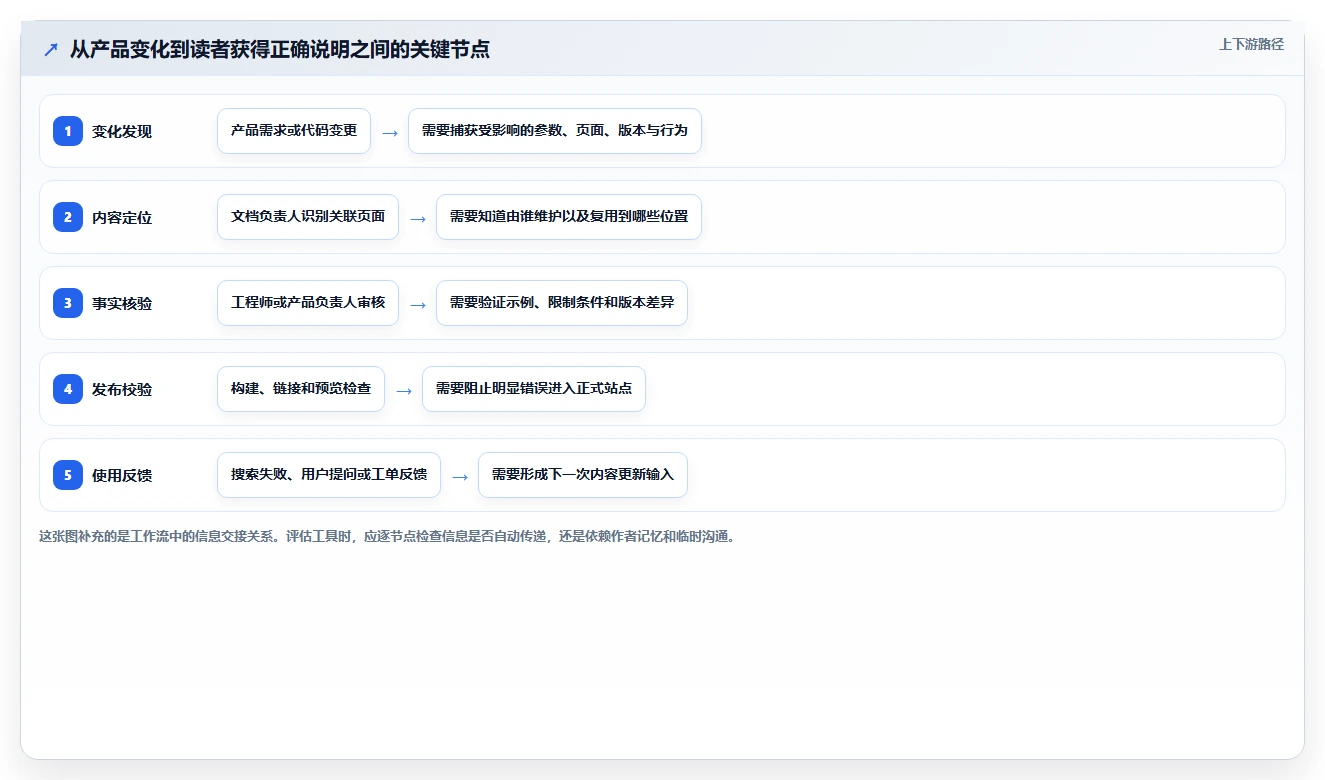Select the number 3 step badge

click(x=68, y=303)
